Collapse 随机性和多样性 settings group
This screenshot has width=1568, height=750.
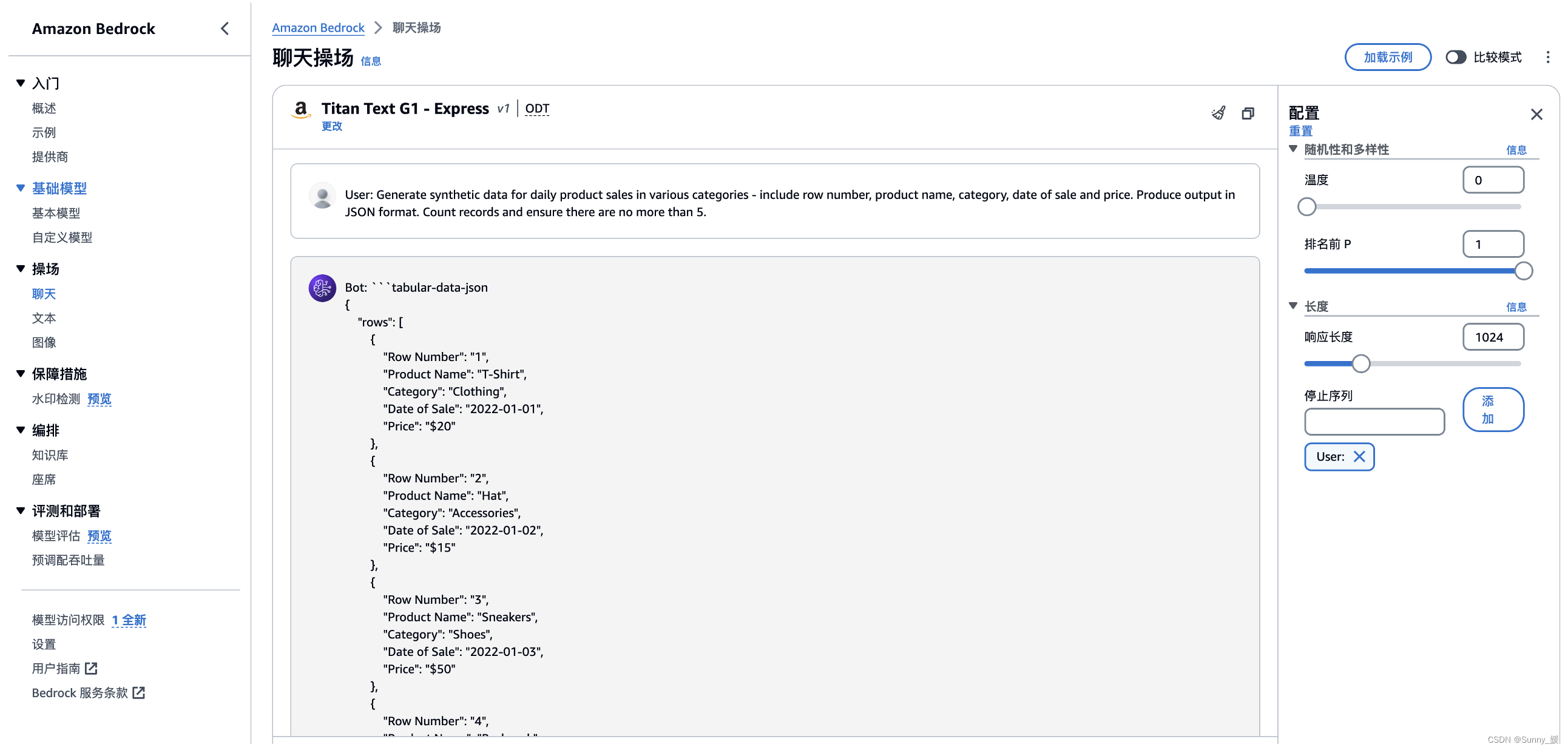point(1294,149)
